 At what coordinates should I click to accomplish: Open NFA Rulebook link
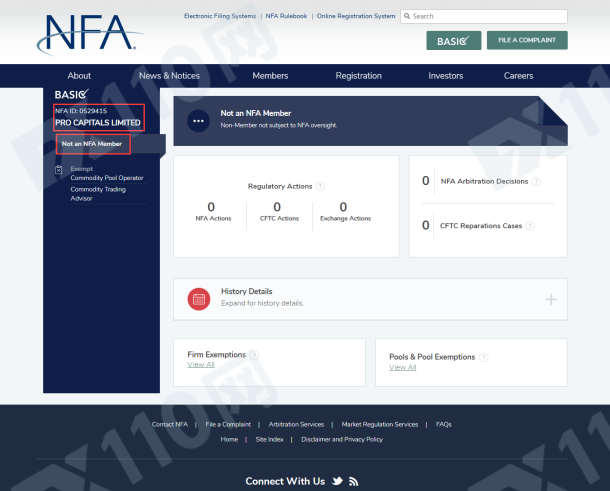coord(286,16)
